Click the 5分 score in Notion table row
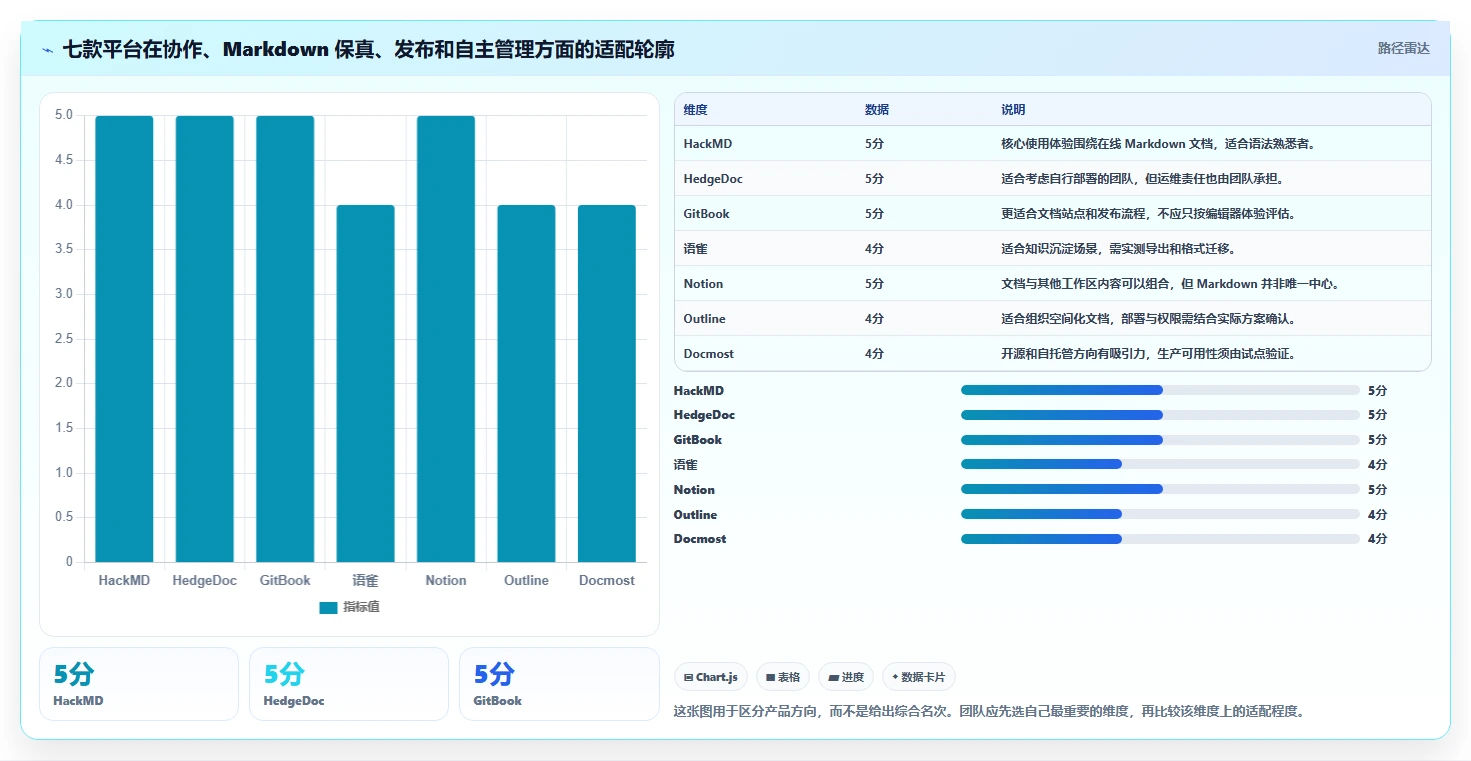 [874, 284]
